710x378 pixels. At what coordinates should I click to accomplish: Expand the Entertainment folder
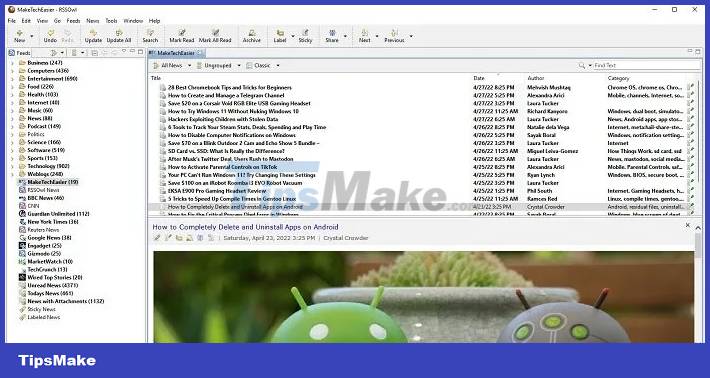[12, 79]
